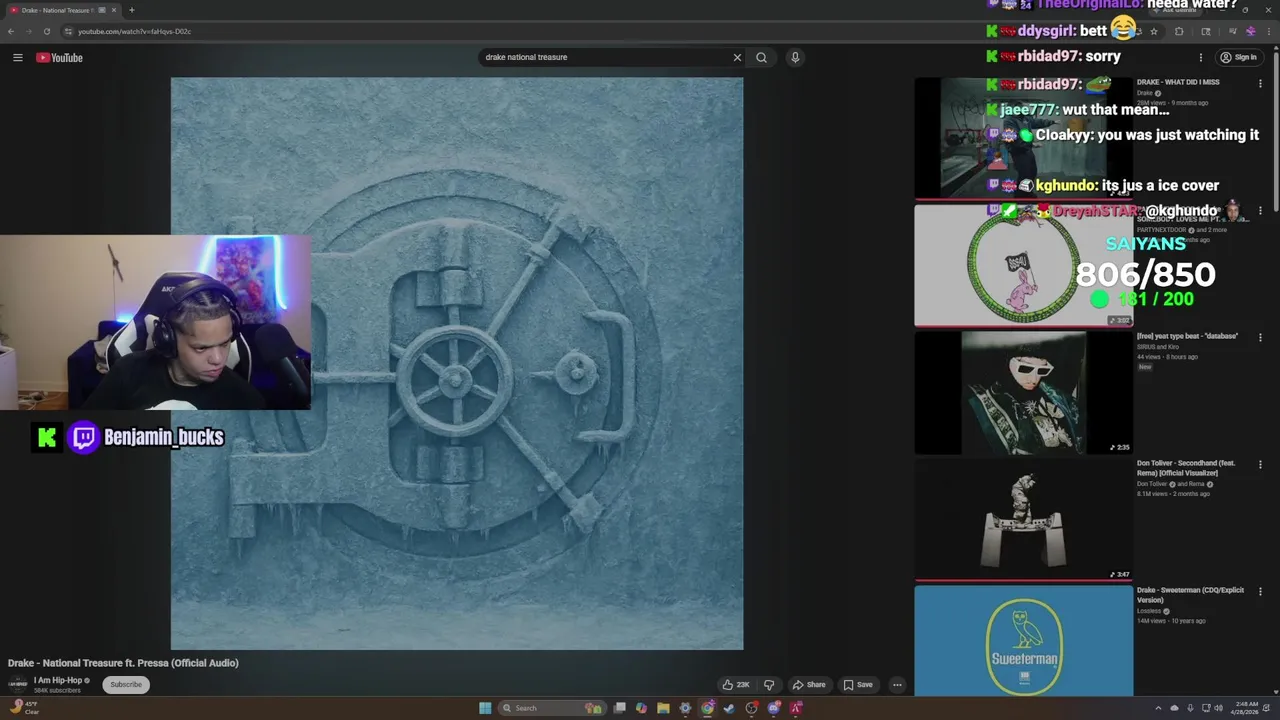Open more actions ellipsis under the video
Image resolution: width=1280 pixels, height=720 pixels.
[897, 685]
